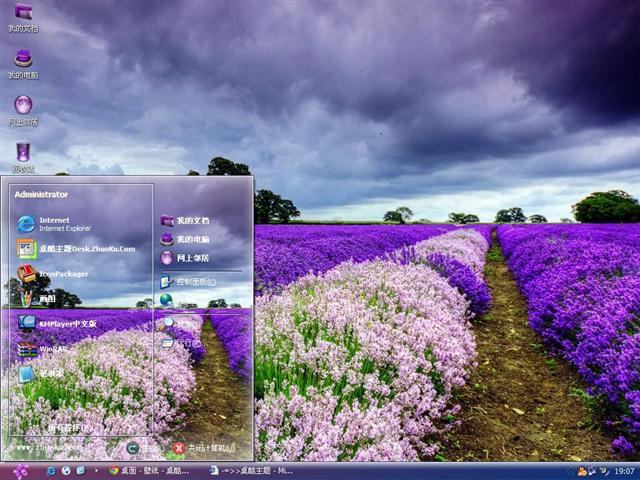Open 桌酷主题 Desk.ZhuoKu.Com entry
The width and height of the screenshot is (640, 480).
(x=76, y=249)
